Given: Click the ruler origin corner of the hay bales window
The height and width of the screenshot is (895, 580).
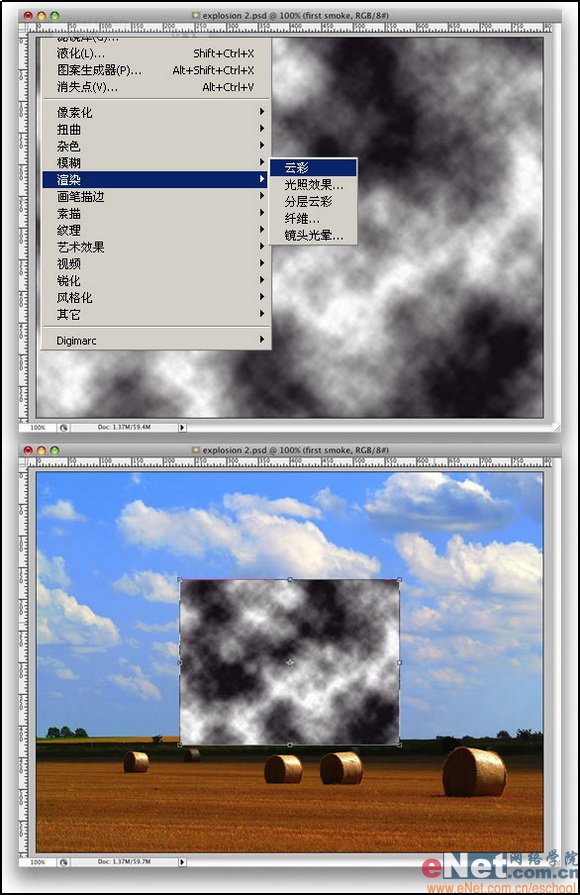Looking at the screenshot, I should pyautogui.click(x=23, y=462).
